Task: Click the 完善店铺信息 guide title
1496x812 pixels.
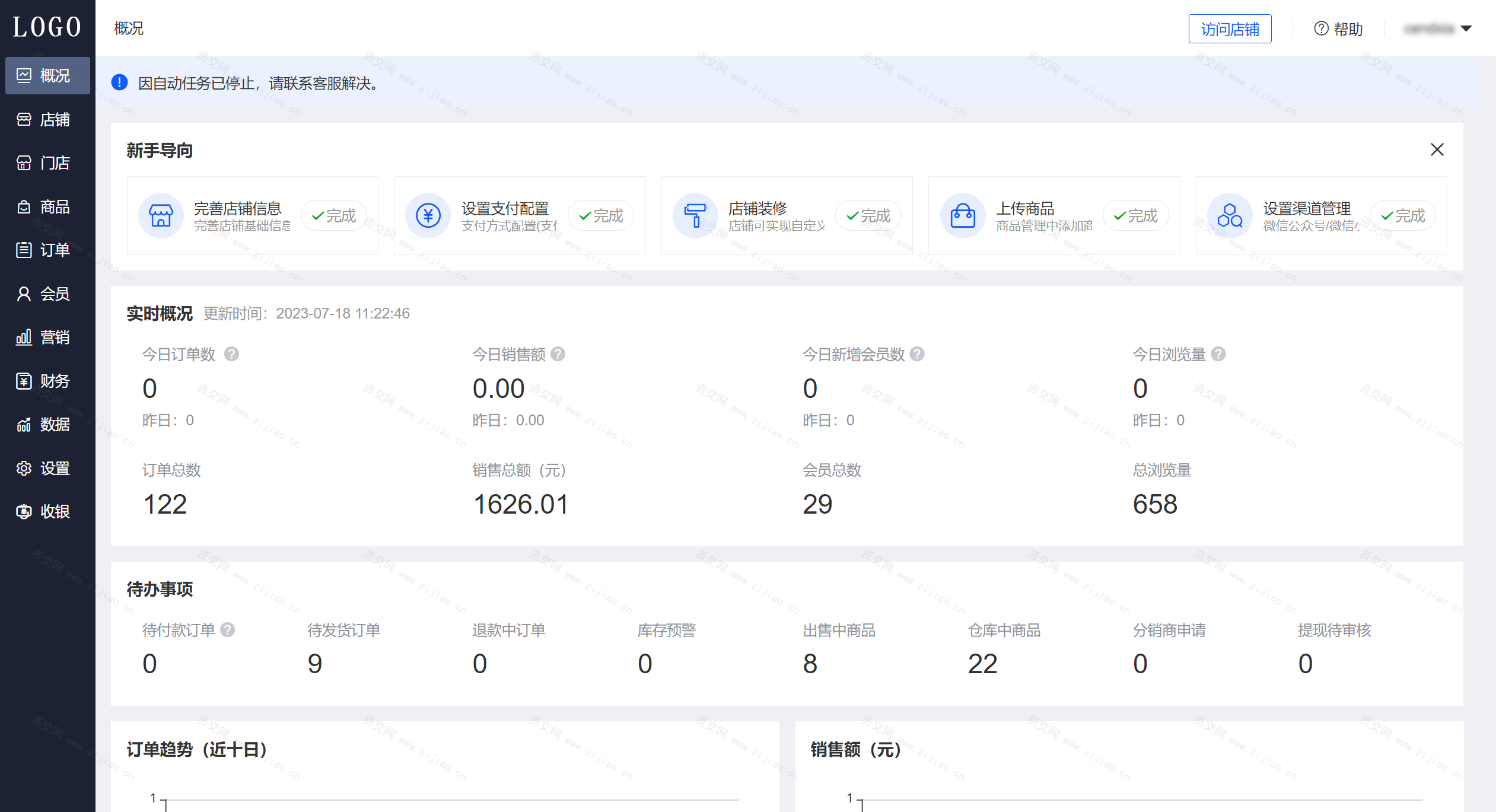Action: coord(238,208)
